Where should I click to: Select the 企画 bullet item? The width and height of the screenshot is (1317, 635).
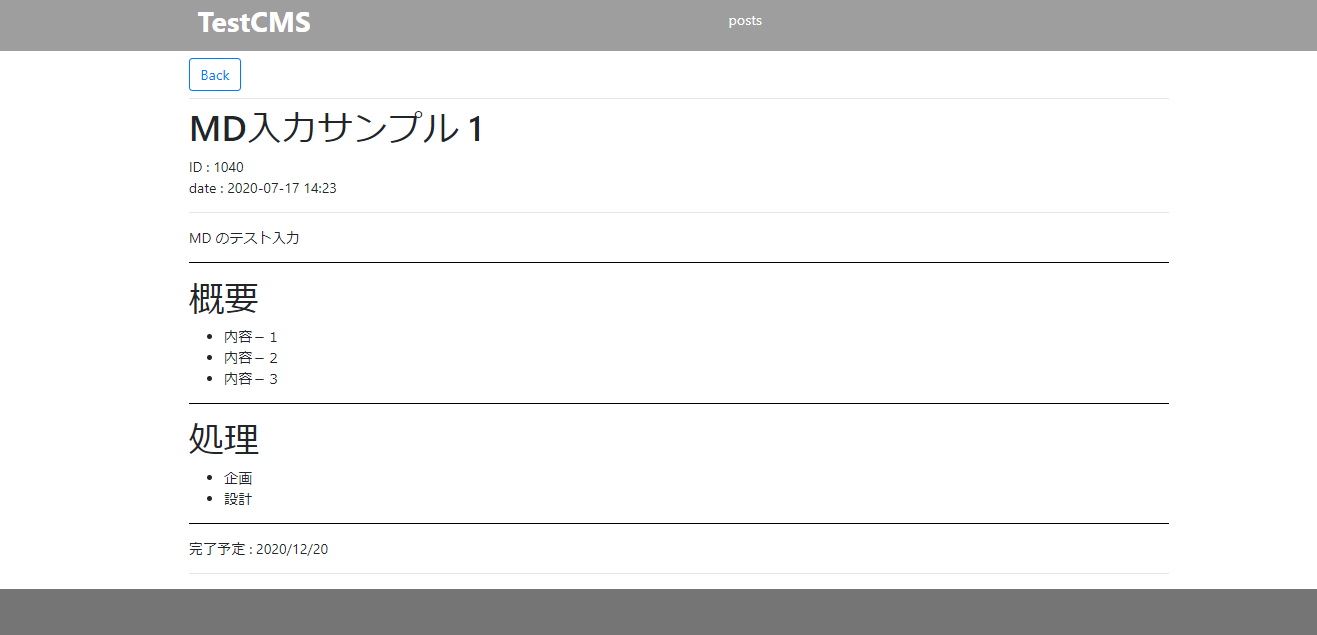click(x=238, y=477)
